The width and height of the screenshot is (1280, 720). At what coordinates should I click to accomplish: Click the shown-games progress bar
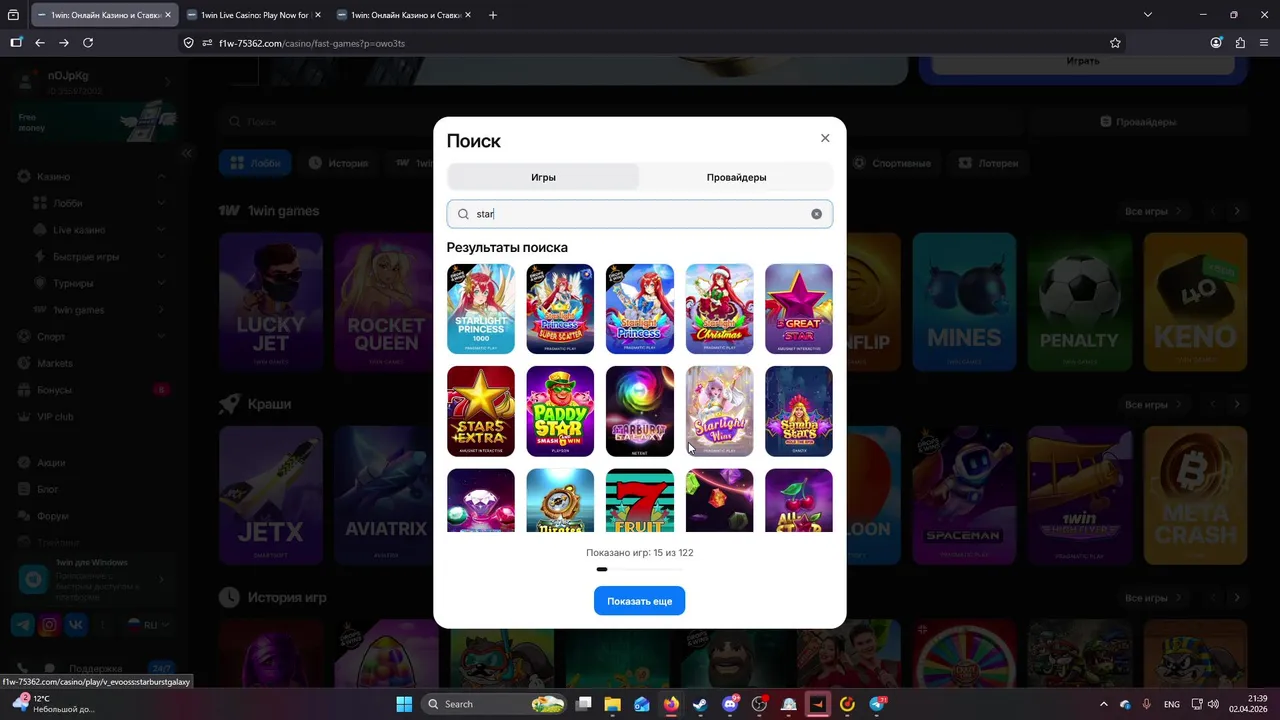(x=640, y=569)
